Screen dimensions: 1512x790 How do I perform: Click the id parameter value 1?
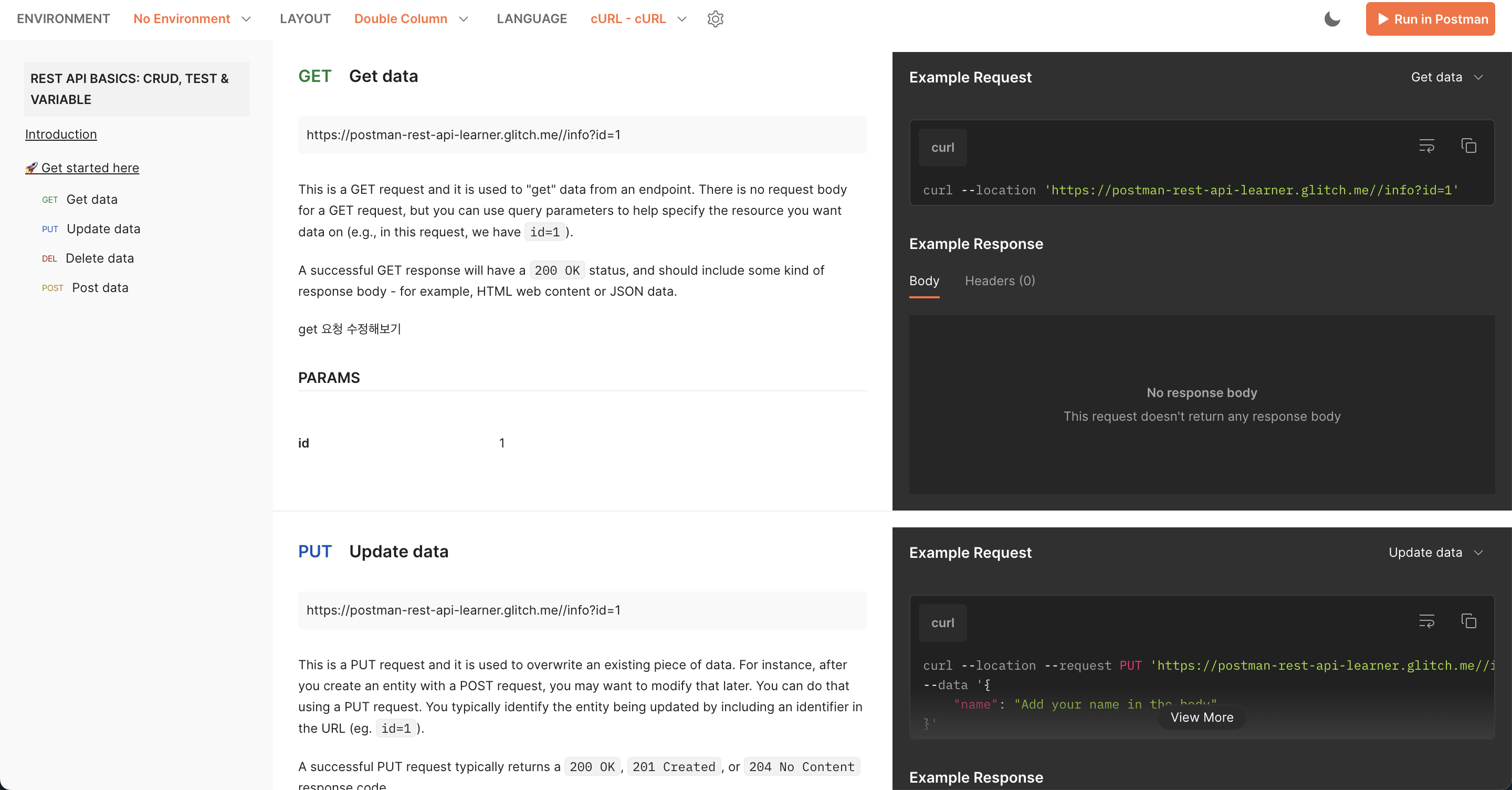[x=502, y=443]
